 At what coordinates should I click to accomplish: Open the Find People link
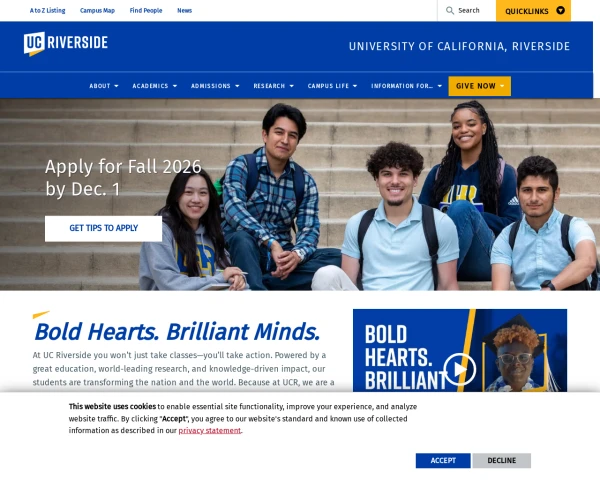[x=146, y=11]
